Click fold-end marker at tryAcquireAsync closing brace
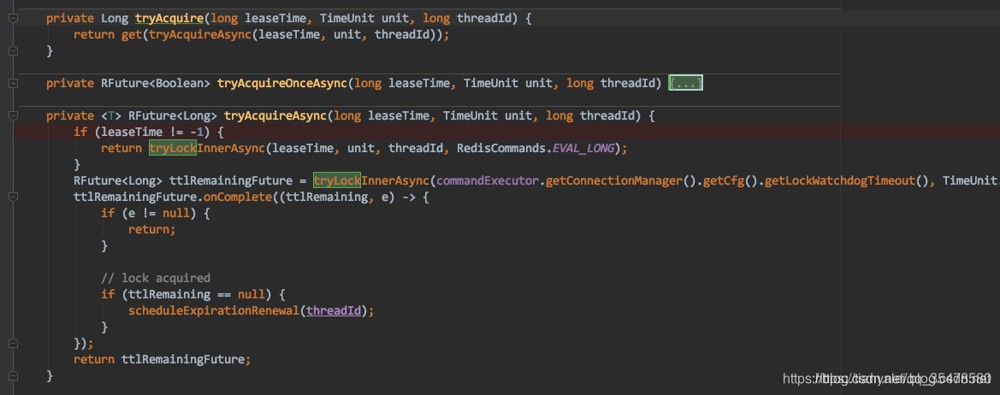Screen dimensions: 1000x395 tap(13, 376)
